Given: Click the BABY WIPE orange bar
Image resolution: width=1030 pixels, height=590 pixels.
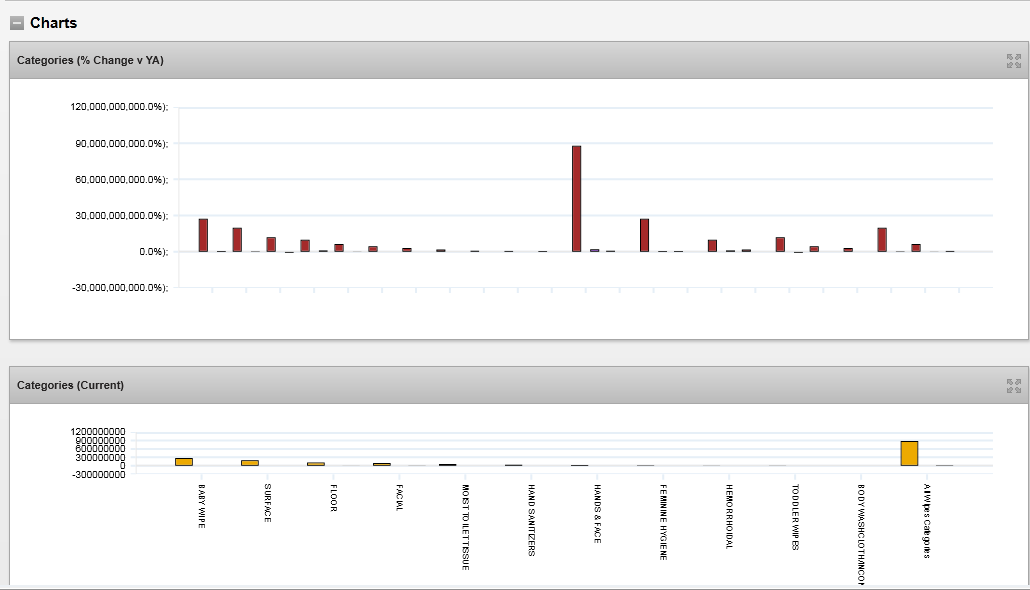Looking at the screenshot, I should 184,462.
